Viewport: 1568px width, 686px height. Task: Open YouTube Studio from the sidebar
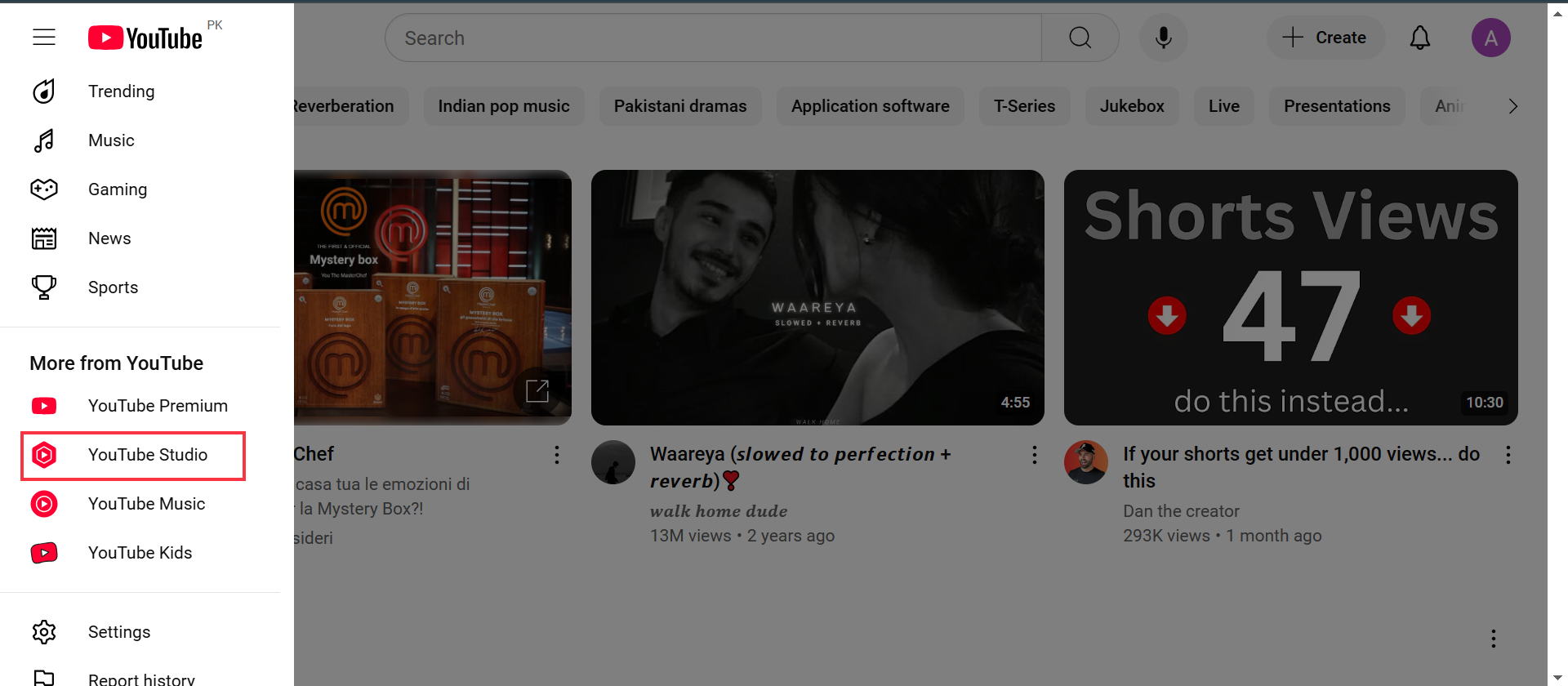tap(133, 456)
